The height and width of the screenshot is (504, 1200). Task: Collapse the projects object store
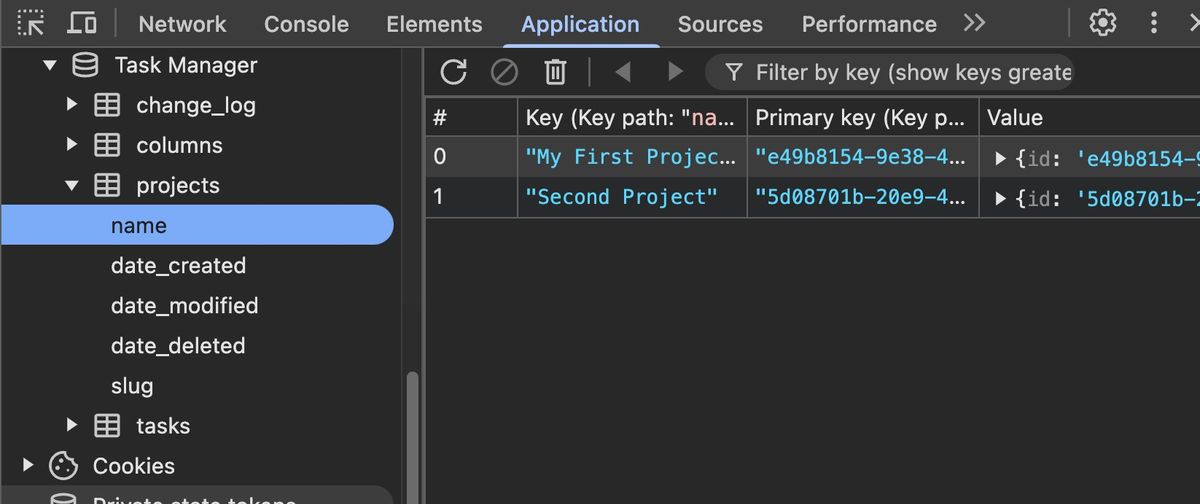(72, 185)
